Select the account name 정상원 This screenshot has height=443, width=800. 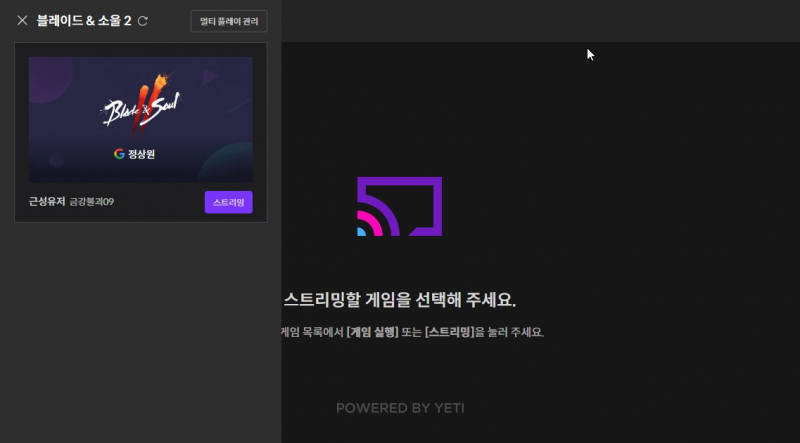142,154
